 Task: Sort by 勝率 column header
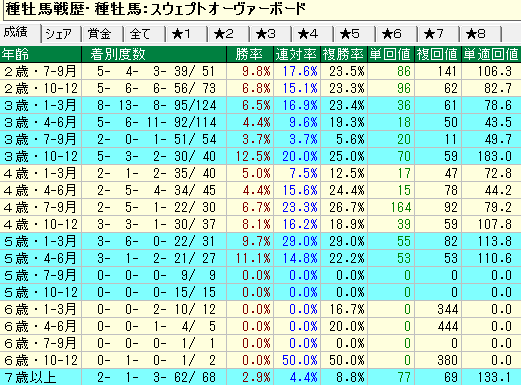point(250,54)
